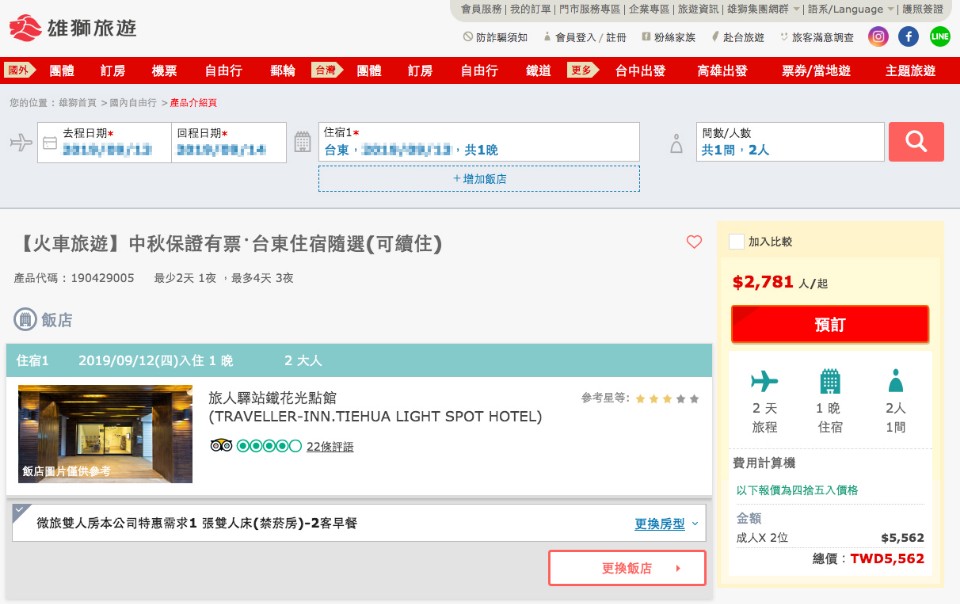Open the 門市服務專區 link
The width and height of the screenshot is (960, 604).
coord(590,9)
